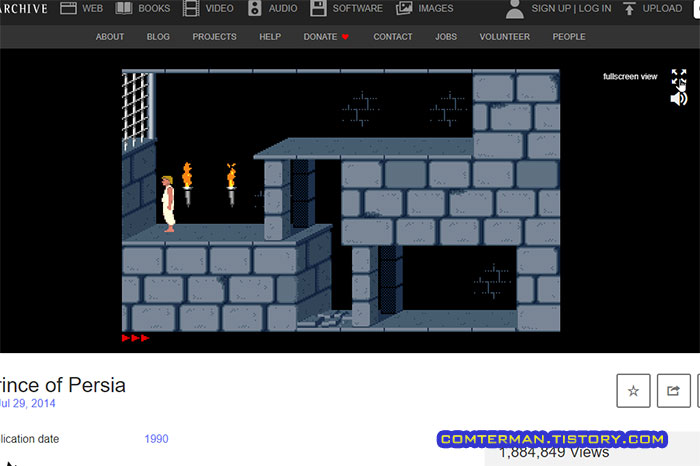Click the red health triangles in game
Image resolution: width=700 pixels, height=466 pixels.
pos(135,338)
